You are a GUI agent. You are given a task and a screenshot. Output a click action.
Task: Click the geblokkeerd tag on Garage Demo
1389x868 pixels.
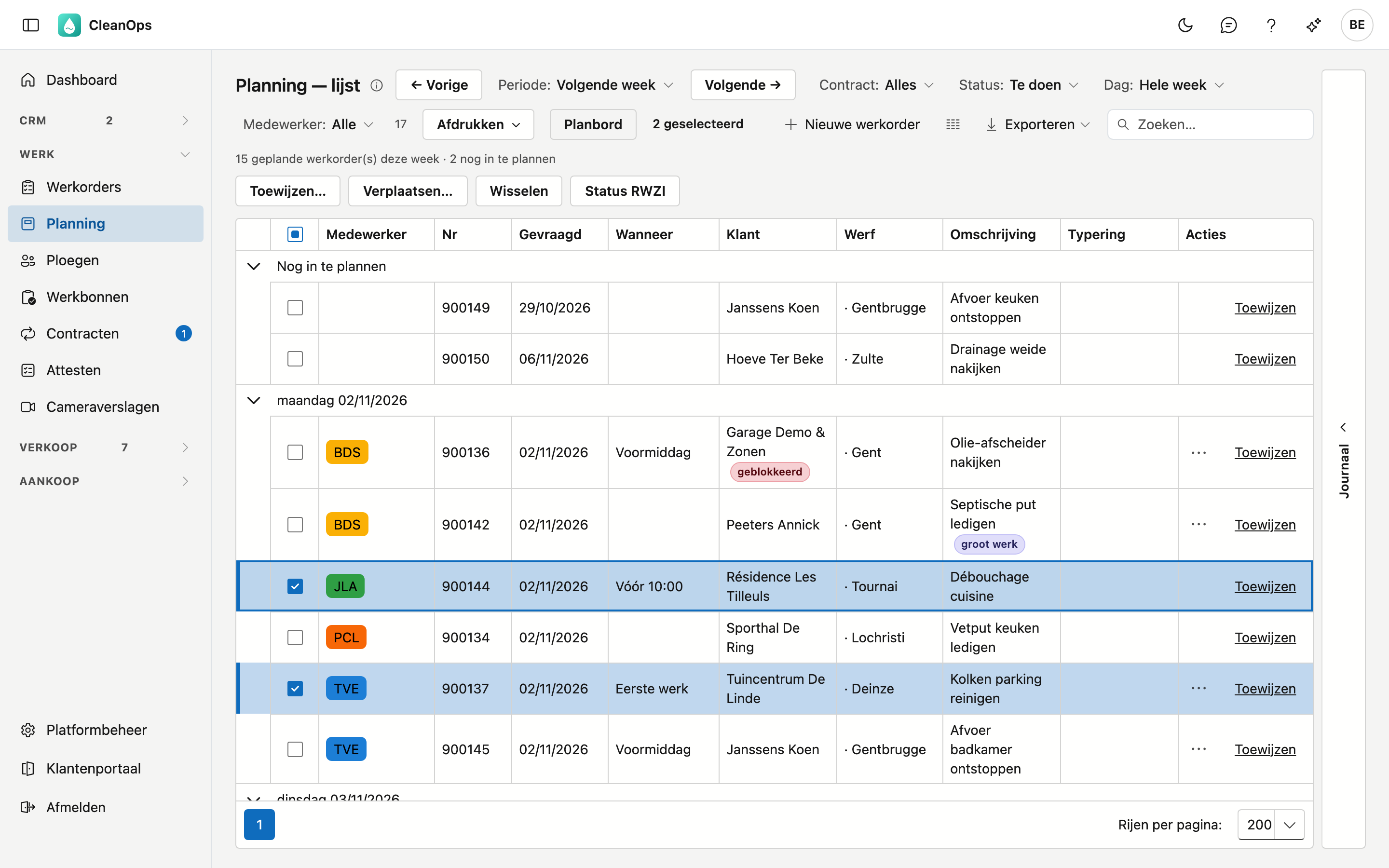pyautogui.click(x=770, y=472)
